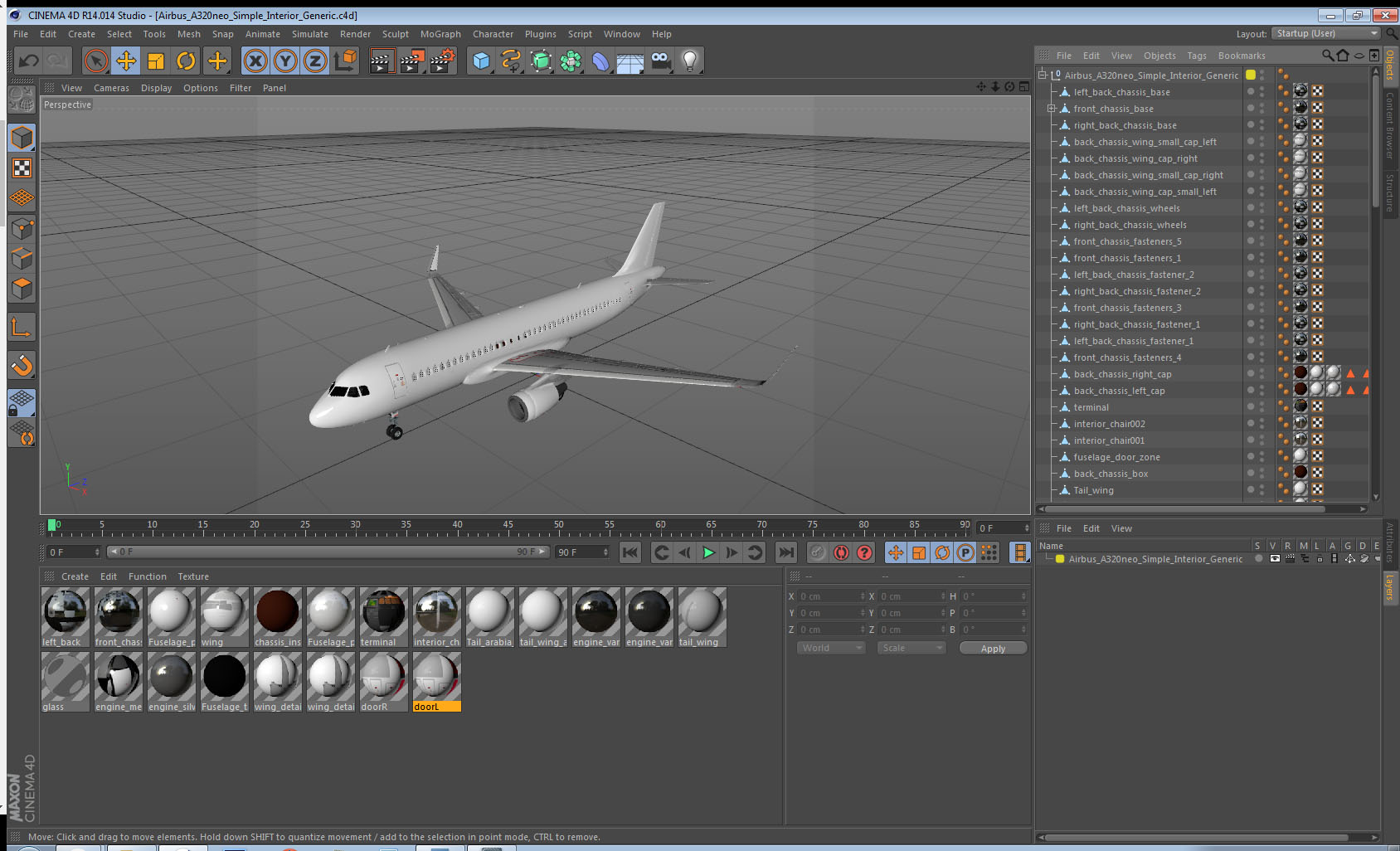The height and width of the screenshot is (851, 1400).
Task: Open Layers panel View menu
Action: click(1121, 528)
